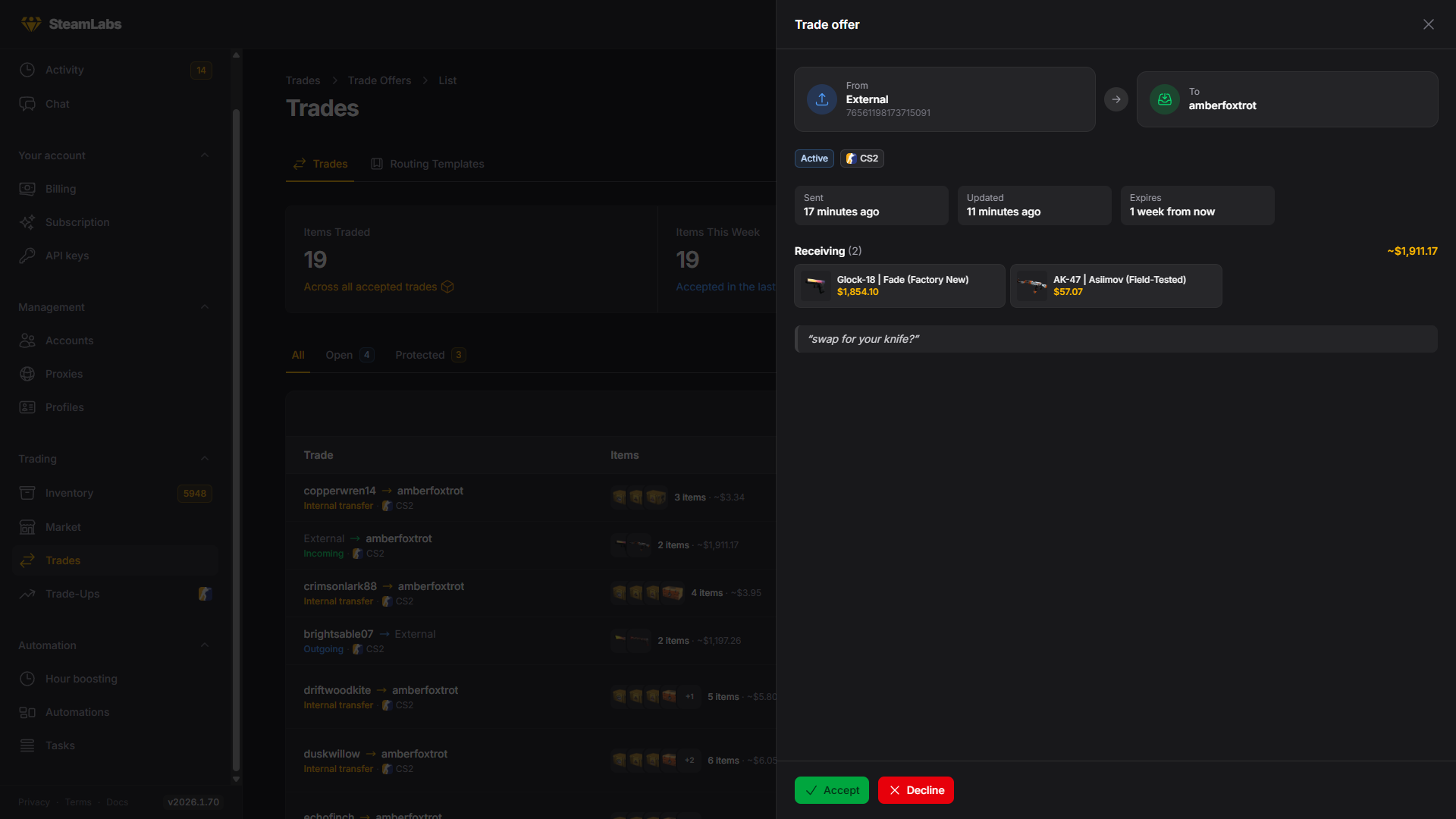
Task: Click the v2026.1.70 version badge
Action: pyautogui.click(x=193, y=802)
